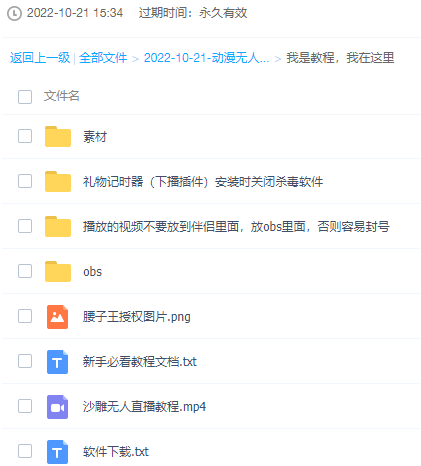Click the clock icon beside the share date
This screenshot has width=421, height=466.
tap(14, 14)
